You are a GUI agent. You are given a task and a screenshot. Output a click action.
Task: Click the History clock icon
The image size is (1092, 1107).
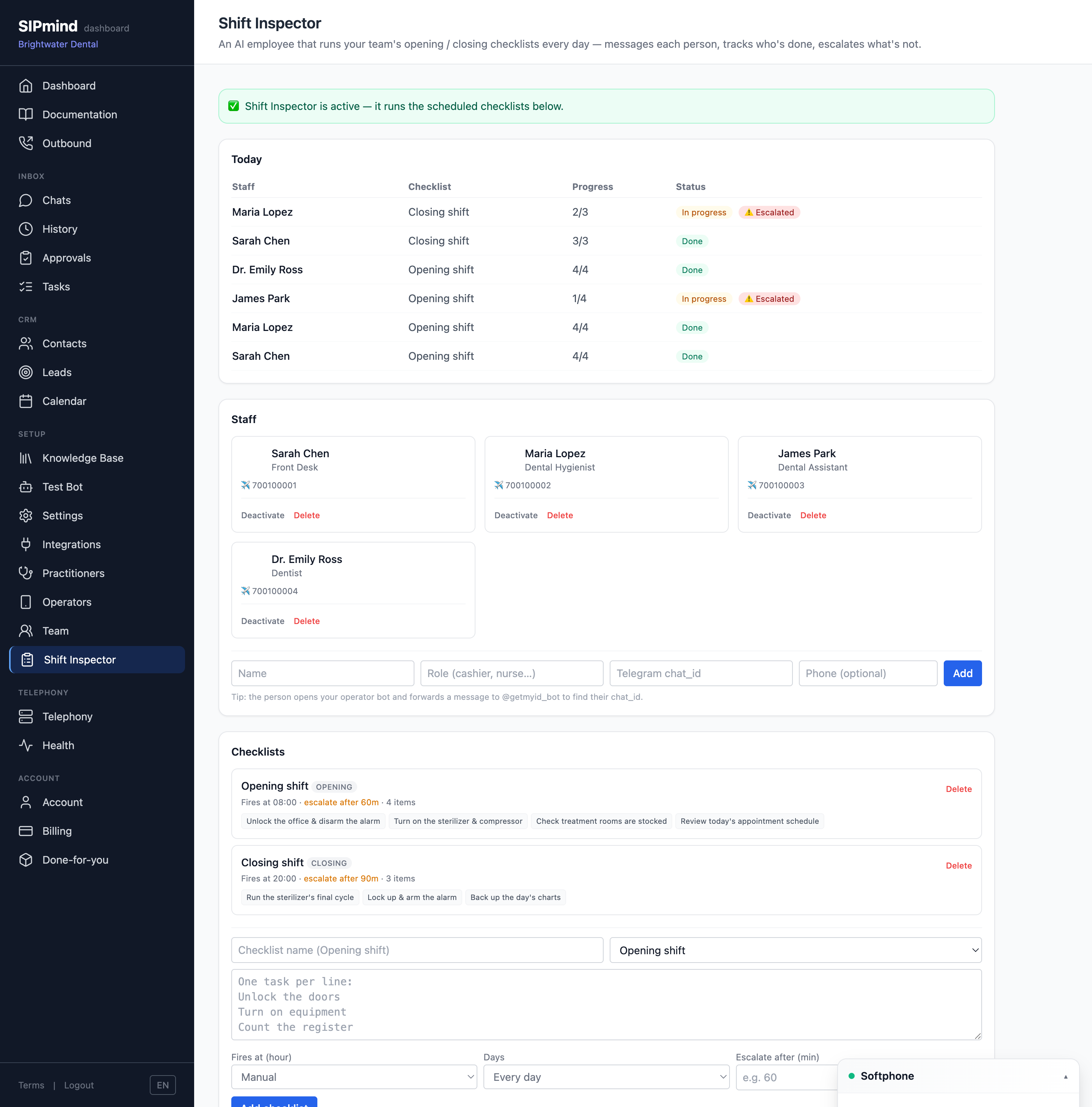tap(26, 229)
